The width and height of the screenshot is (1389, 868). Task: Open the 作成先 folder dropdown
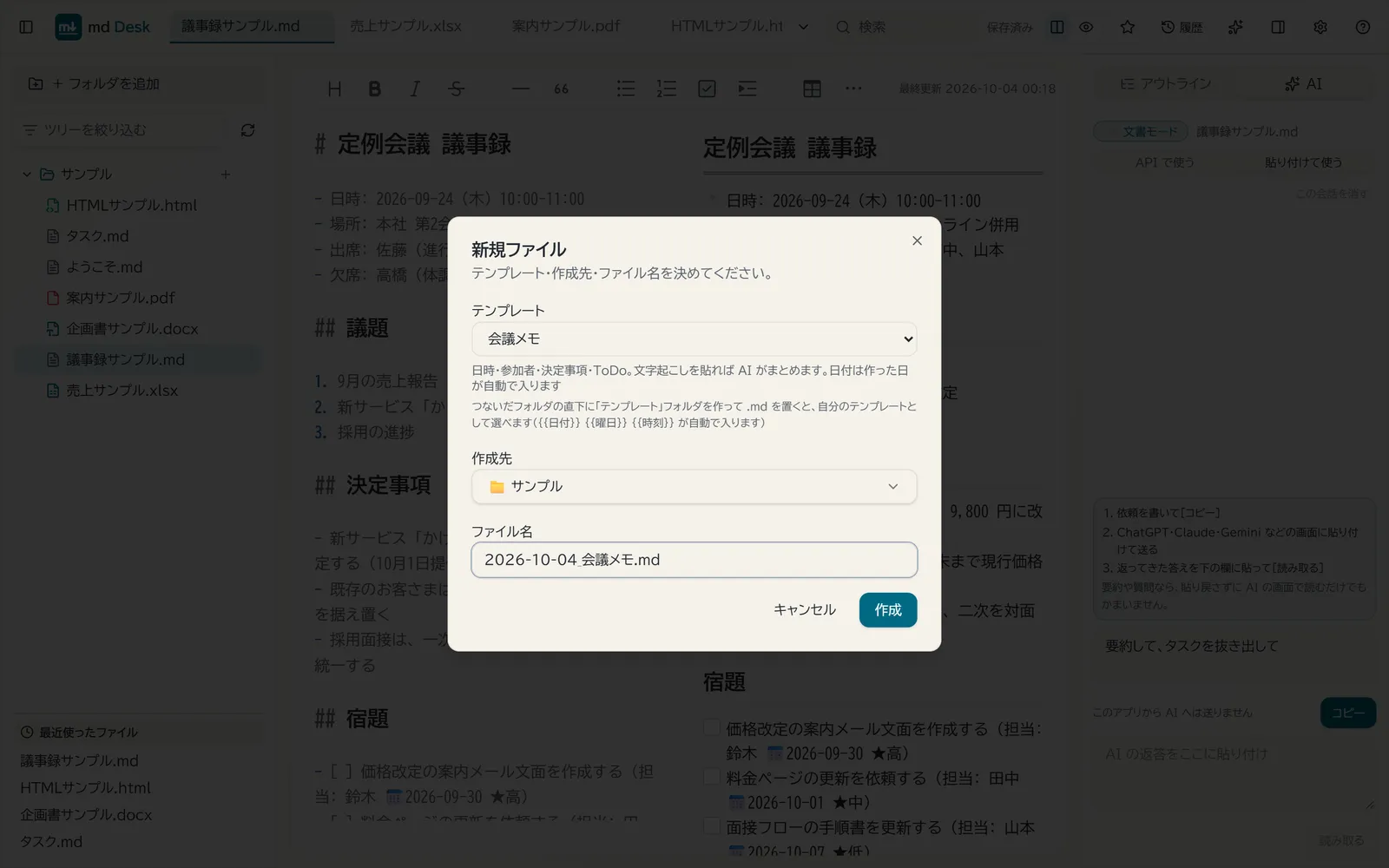point(694,486)
